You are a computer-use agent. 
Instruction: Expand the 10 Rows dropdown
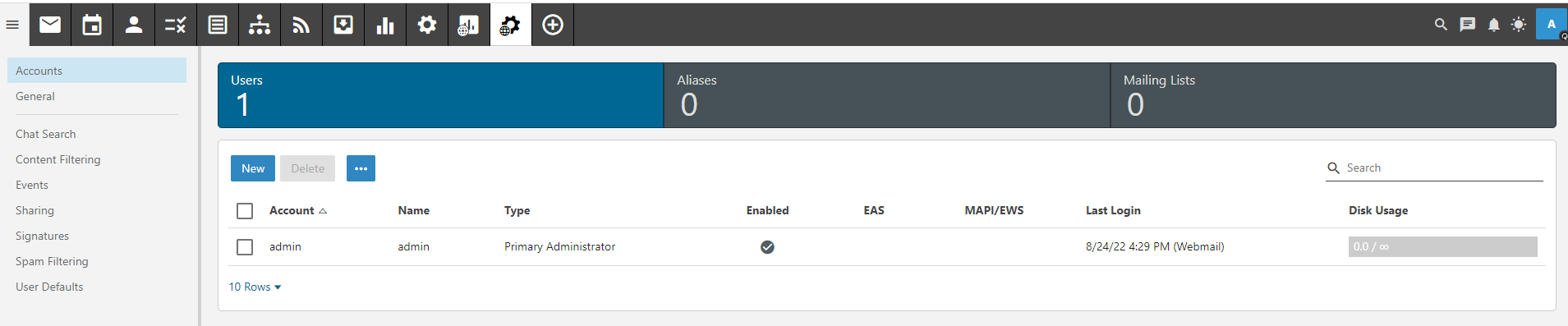[255, 287]
